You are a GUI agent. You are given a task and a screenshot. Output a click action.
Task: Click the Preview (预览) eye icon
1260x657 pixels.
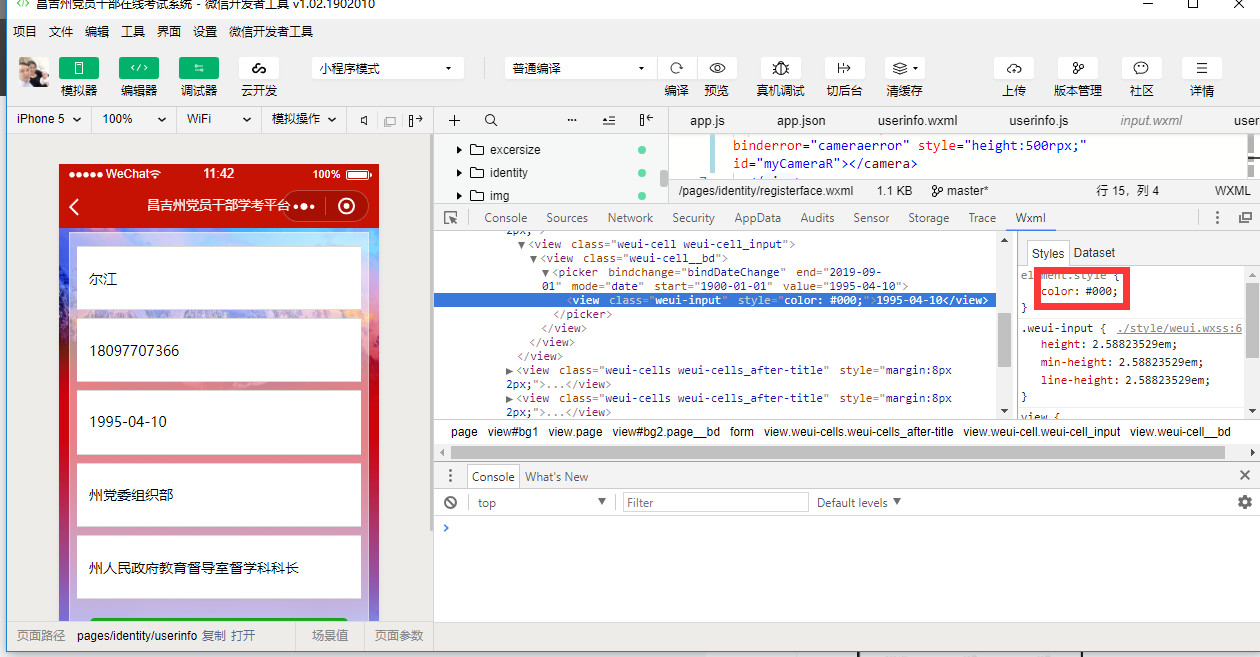(717, 68)
